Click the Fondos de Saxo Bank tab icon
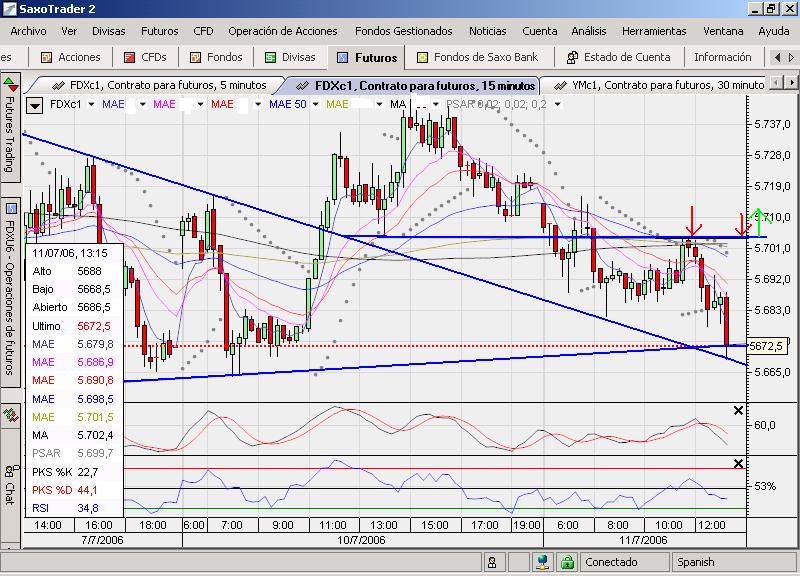 422,58
